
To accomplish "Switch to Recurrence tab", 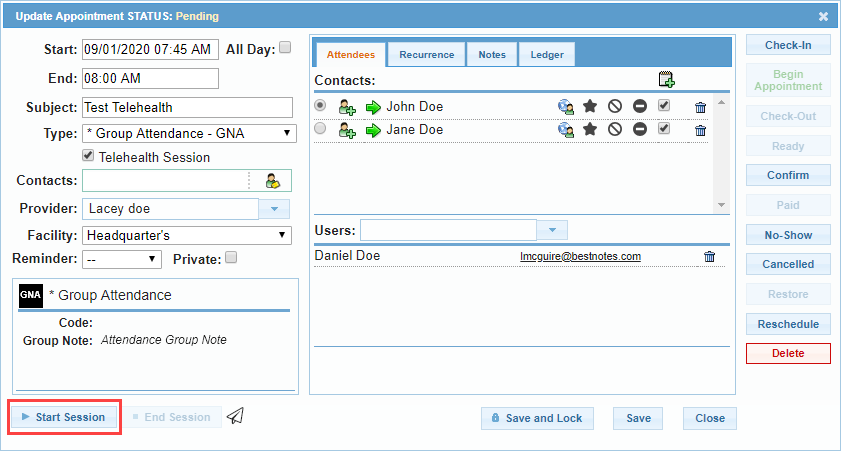I will [426, 55].
